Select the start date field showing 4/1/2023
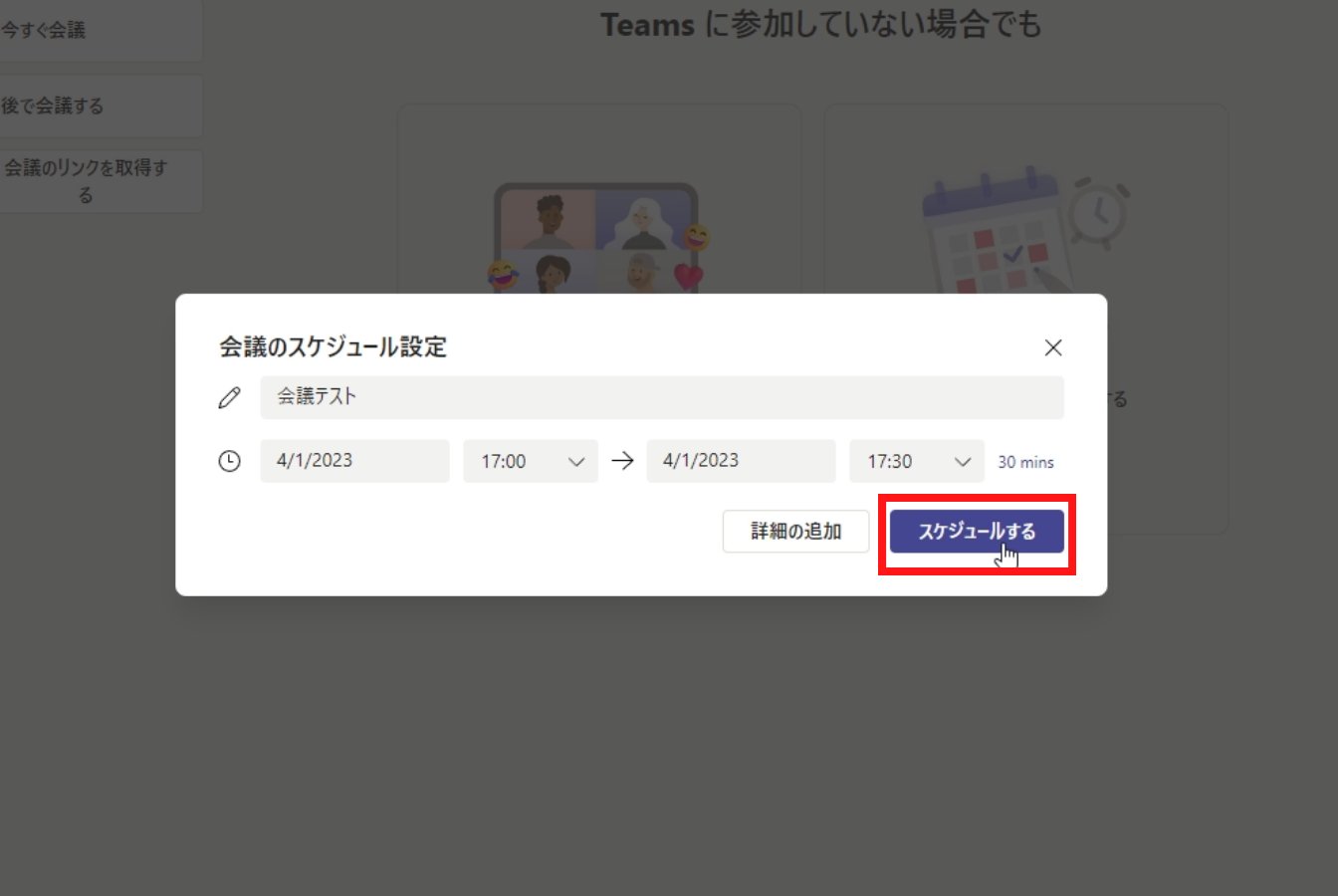The height and width of the screenshot is (896, 1338). coord(354,461)
